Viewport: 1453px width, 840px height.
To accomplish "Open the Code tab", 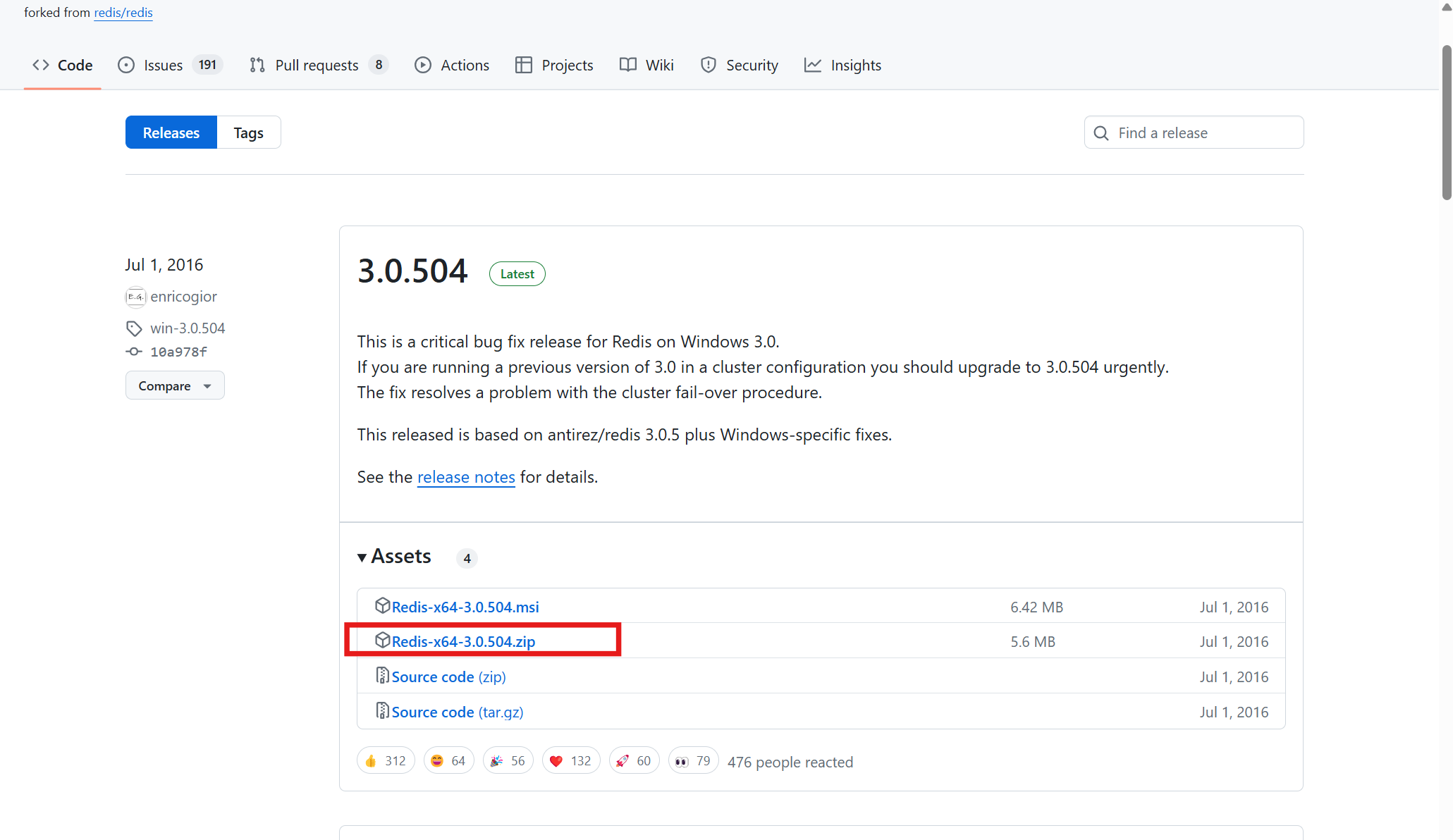I will tap(62, 65).
